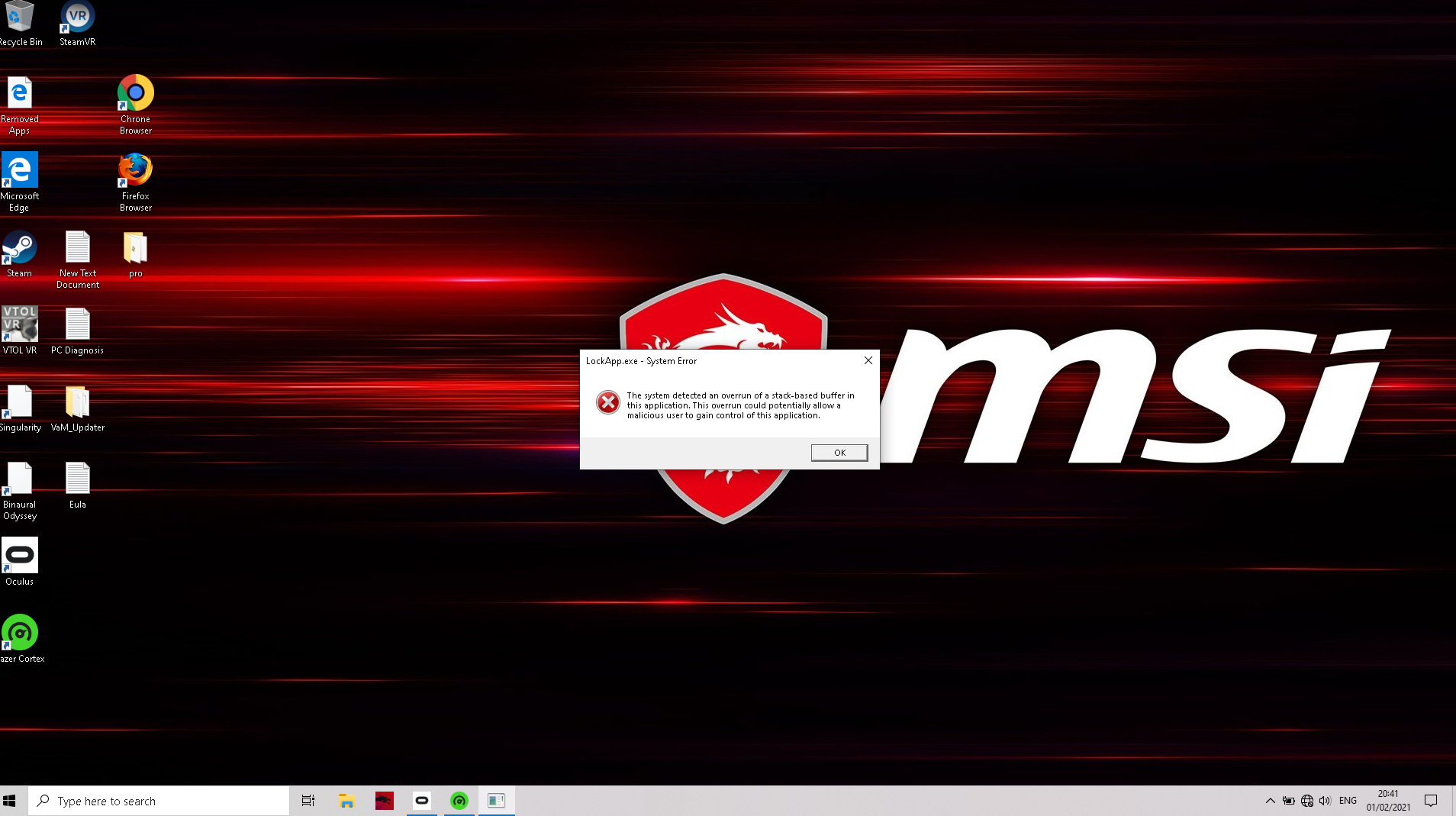Click OK in the LockApp.exe error dialog

(839, 453)
